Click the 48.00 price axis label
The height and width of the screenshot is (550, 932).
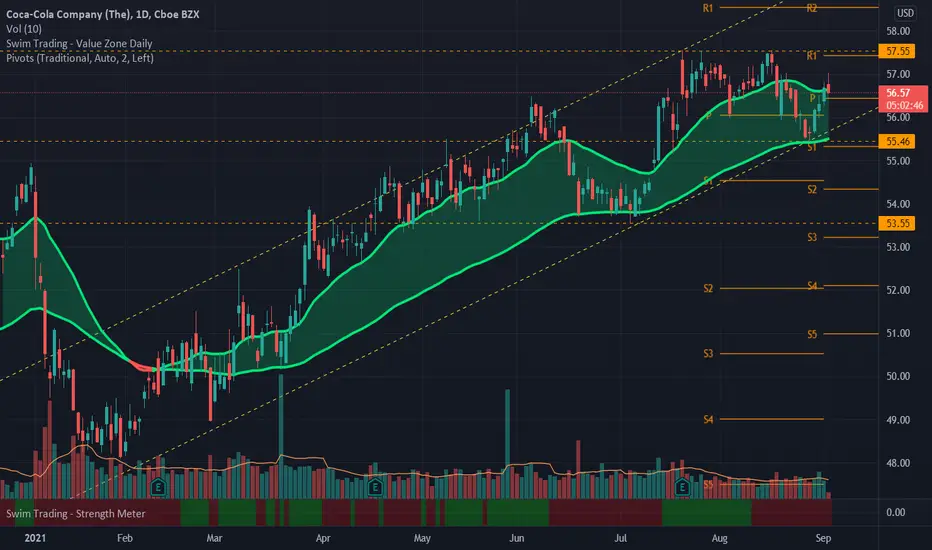(898, 463)
